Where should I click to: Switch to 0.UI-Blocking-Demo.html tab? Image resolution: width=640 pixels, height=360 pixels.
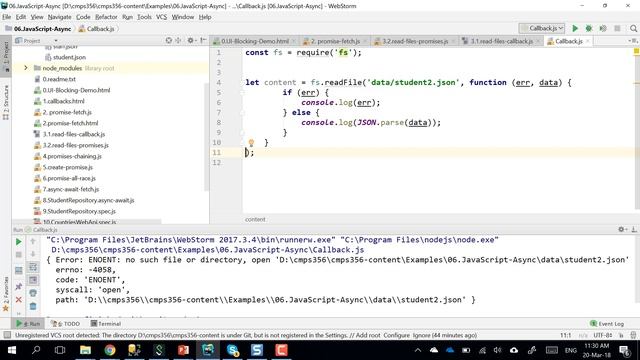click(254, 41)
